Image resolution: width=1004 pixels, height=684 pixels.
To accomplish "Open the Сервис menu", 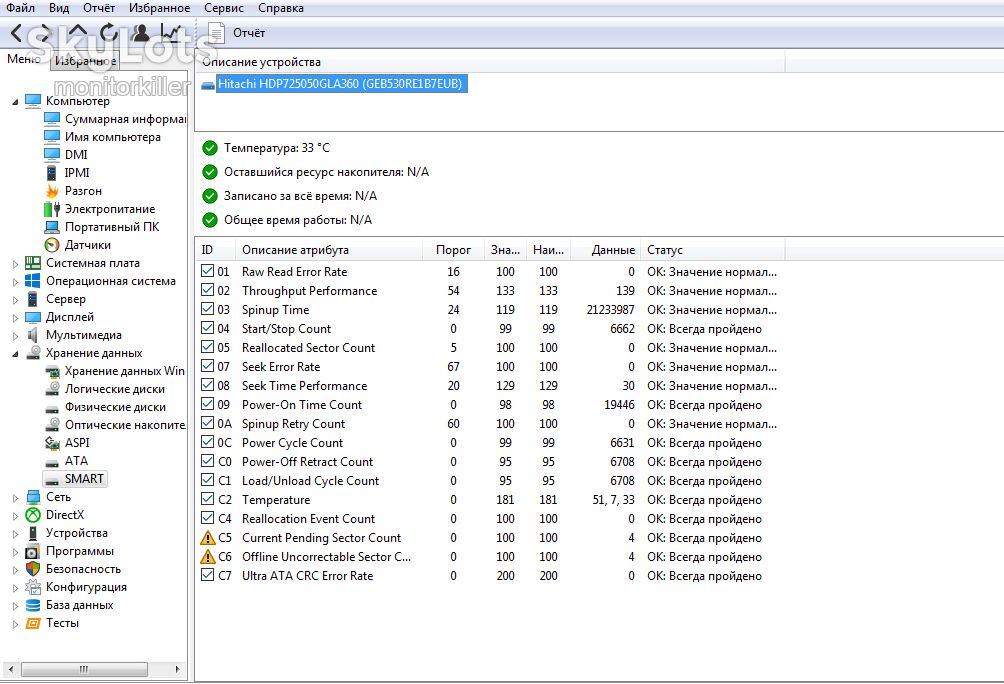I will 223,8.
